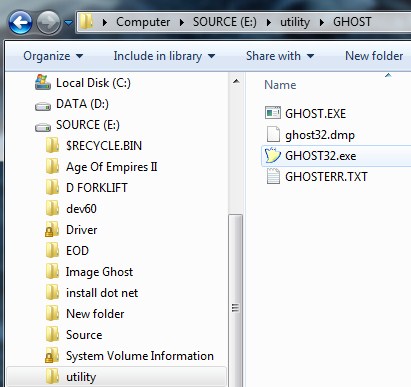Click the utility folder icon
Screen dimensions: 411x387
[52, 376]
